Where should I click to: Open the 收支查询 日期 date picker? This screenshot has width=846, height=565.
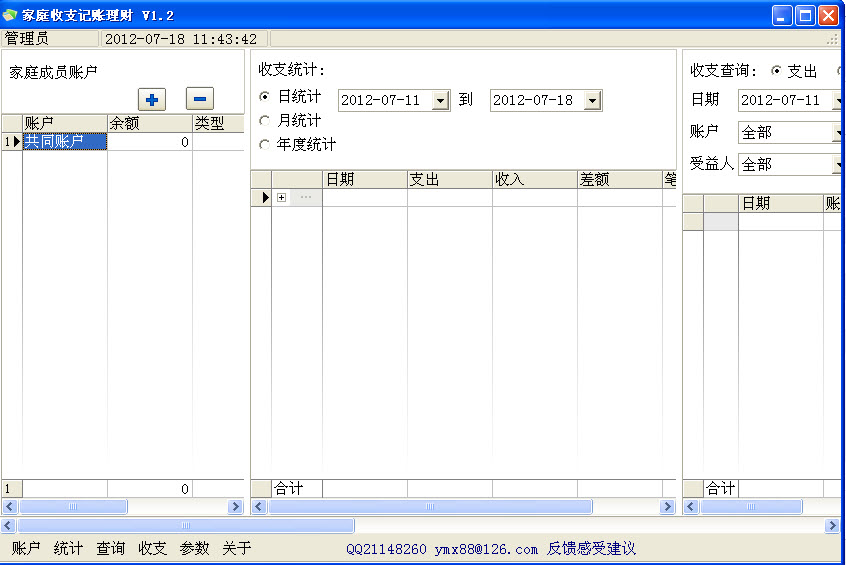click(837, 100)
